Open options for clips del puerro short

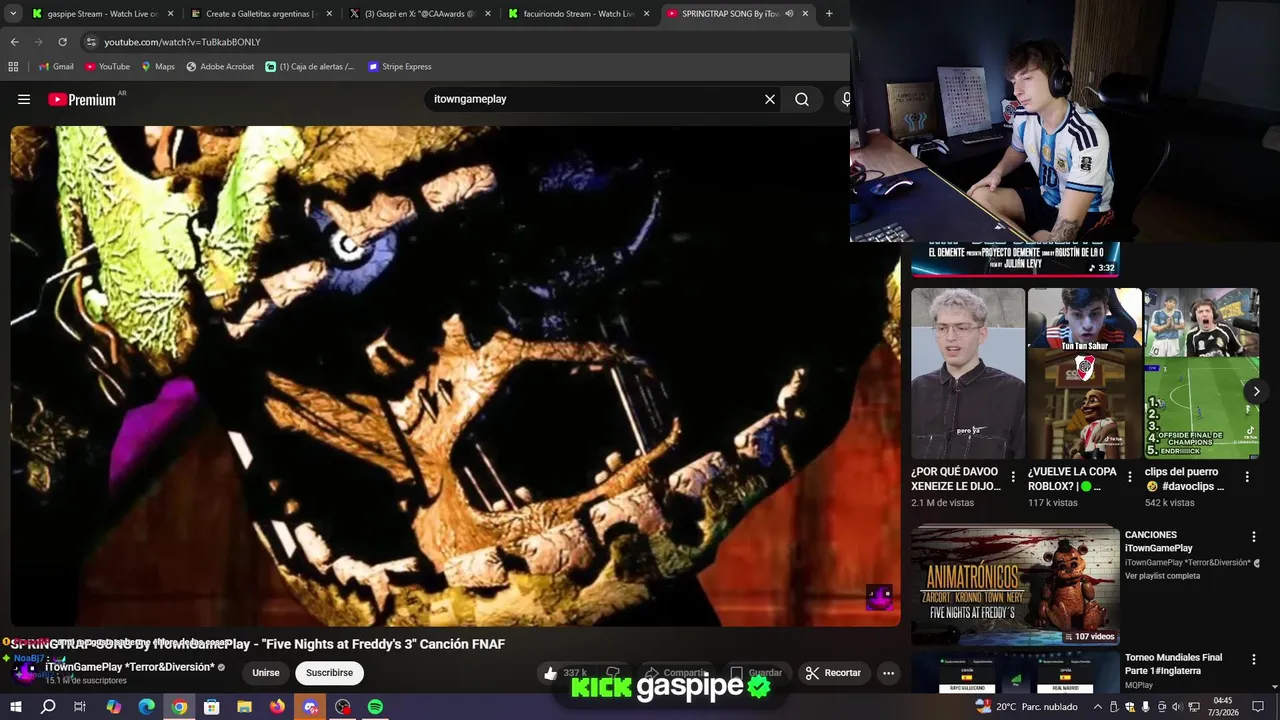[1247, 478]
